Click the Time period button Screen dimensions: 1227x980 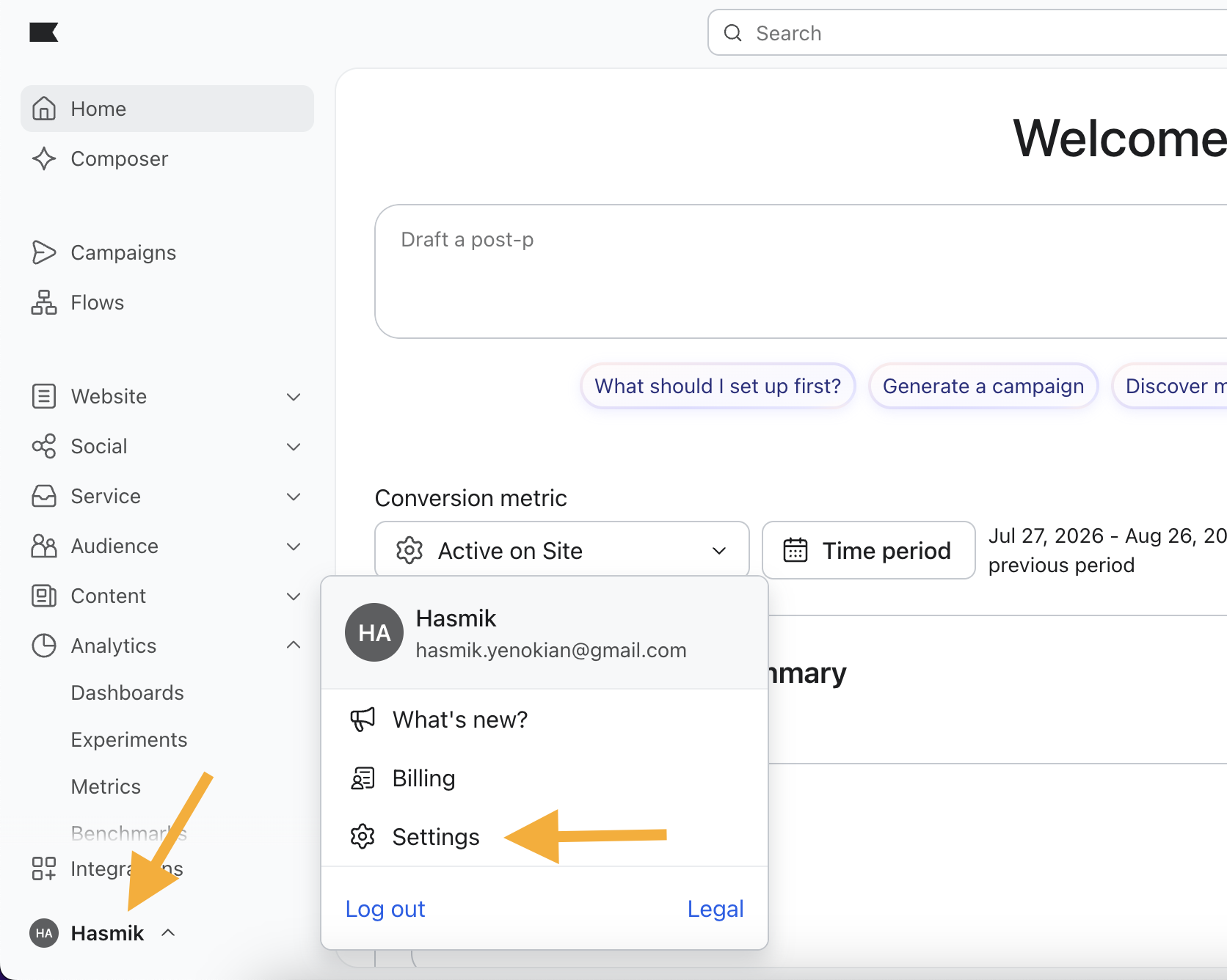click(869, 550)
